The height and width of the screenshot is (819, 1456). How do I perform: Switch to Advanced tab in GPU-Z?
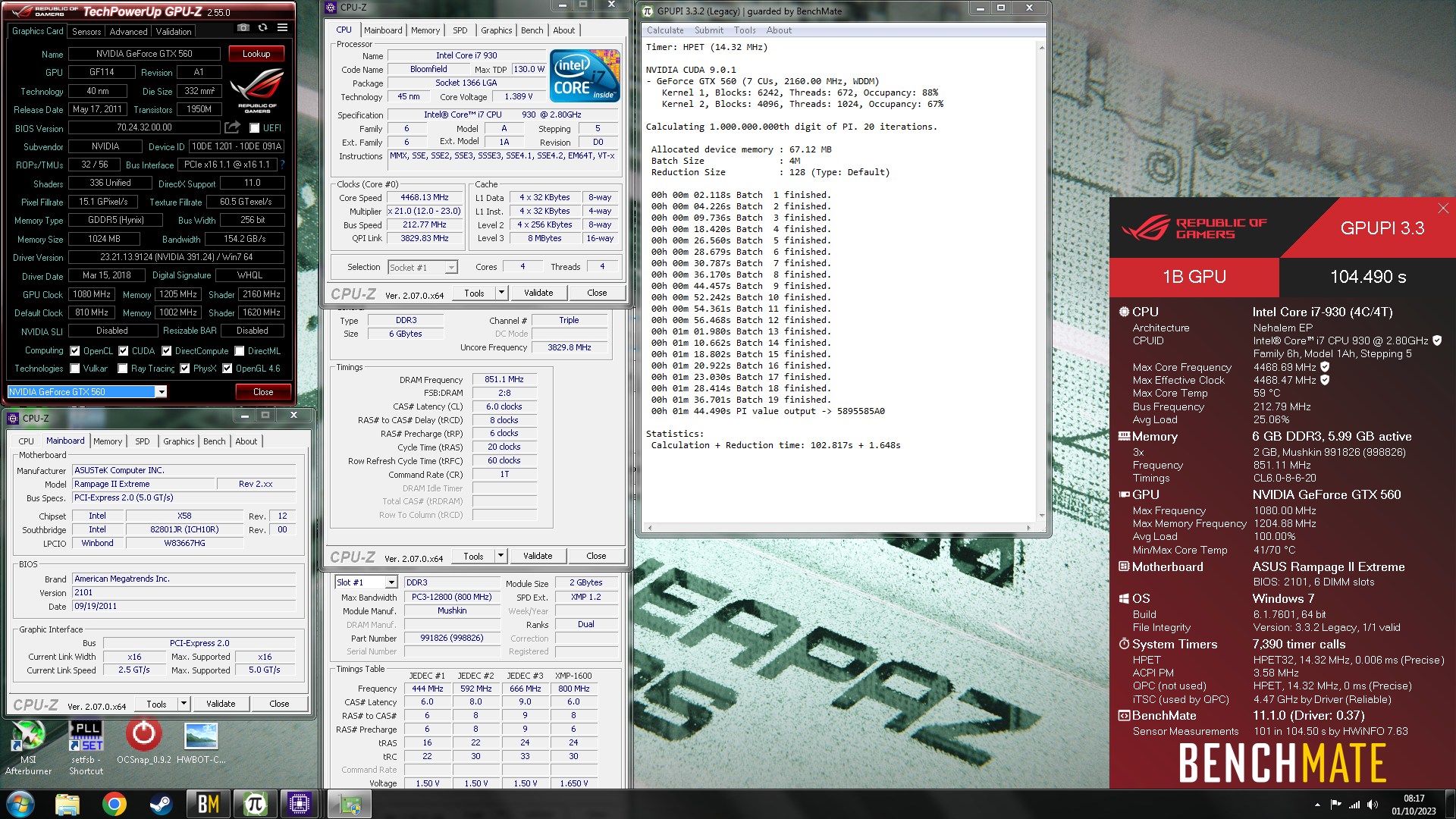click(x=128, y=31)
